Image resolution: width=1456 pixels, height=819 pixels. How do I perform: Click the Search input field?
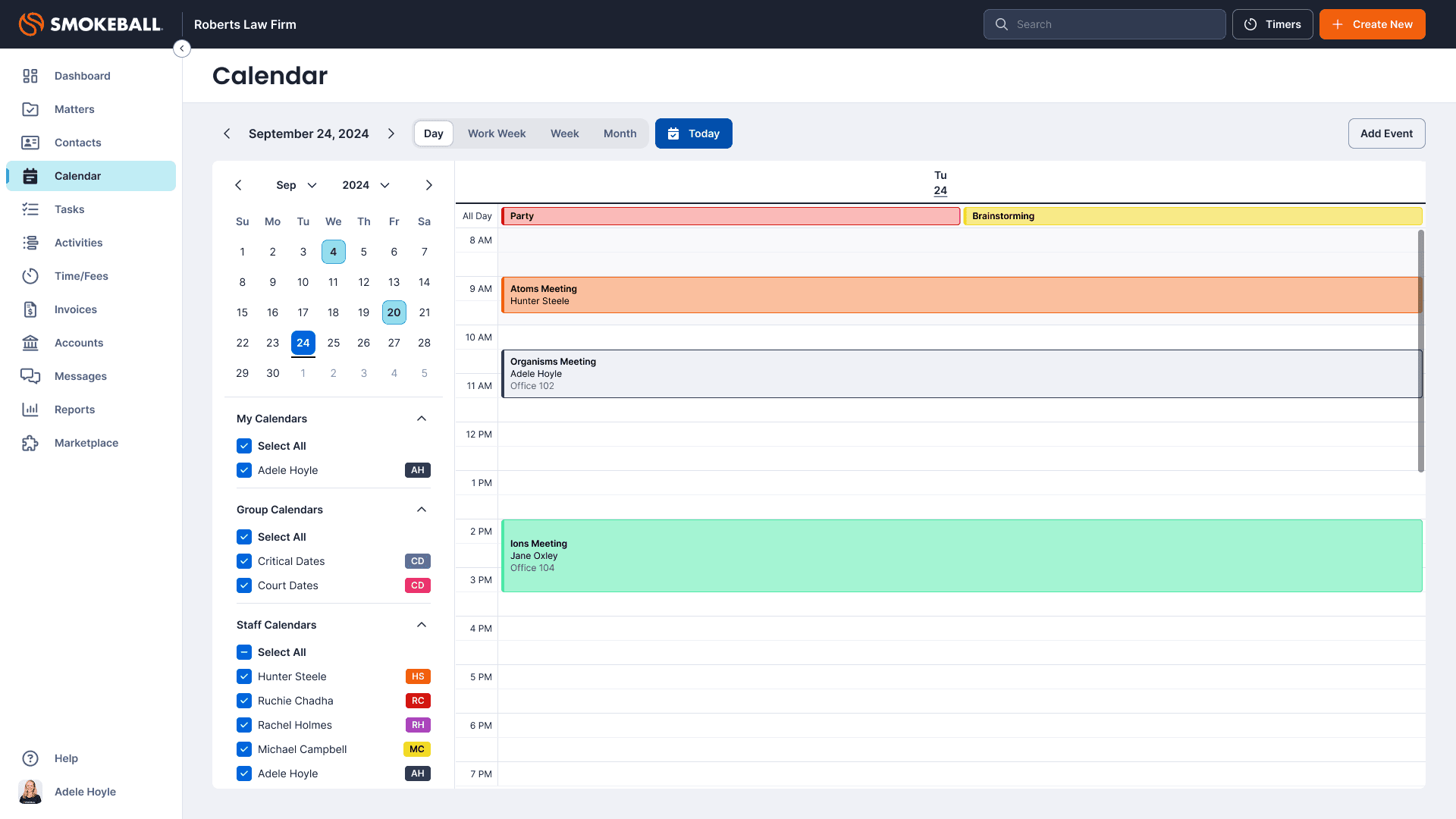point(1115,24)
